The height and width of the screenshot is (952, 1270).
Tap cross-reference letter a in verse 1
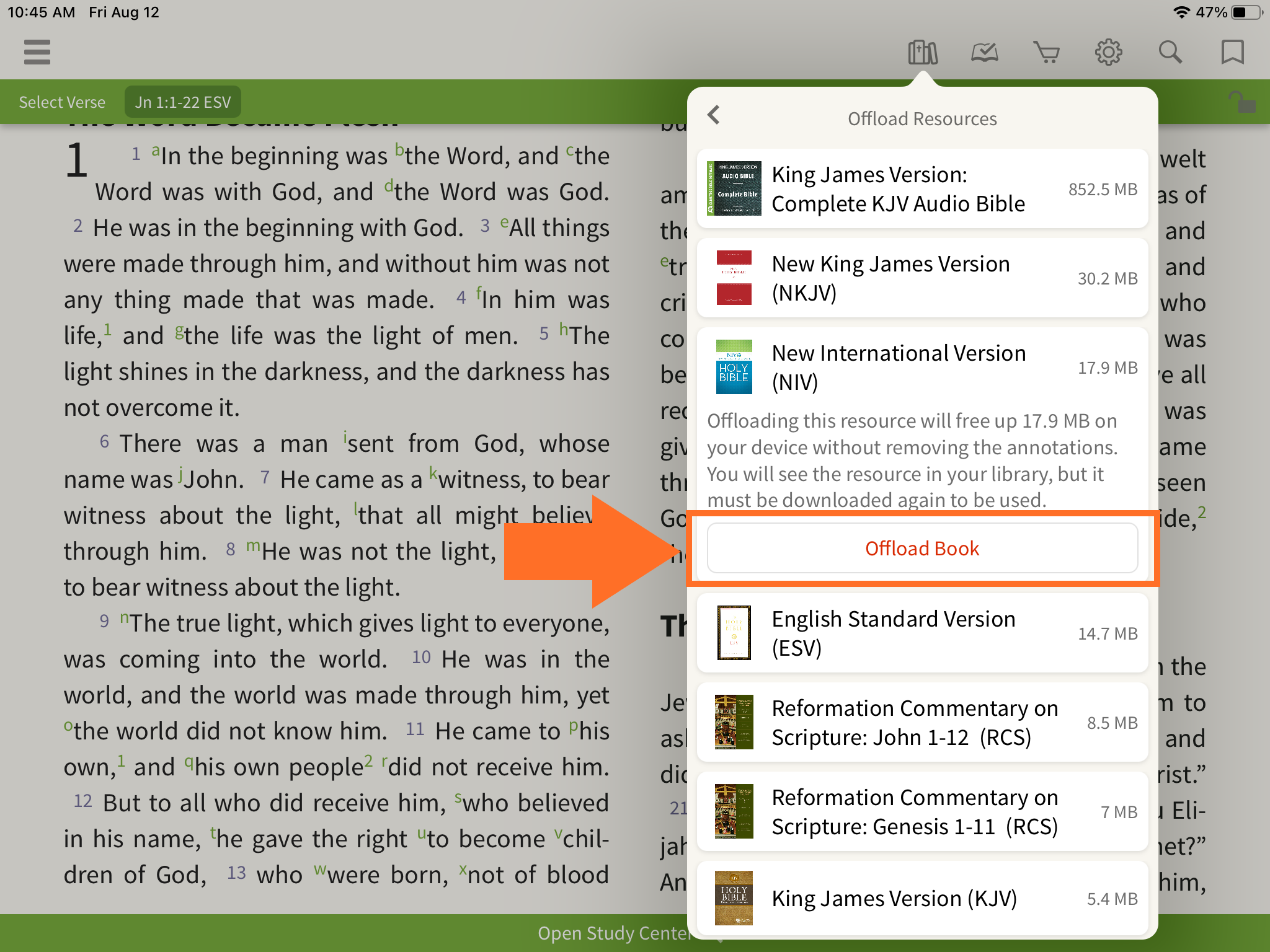[x=156, y=151]
